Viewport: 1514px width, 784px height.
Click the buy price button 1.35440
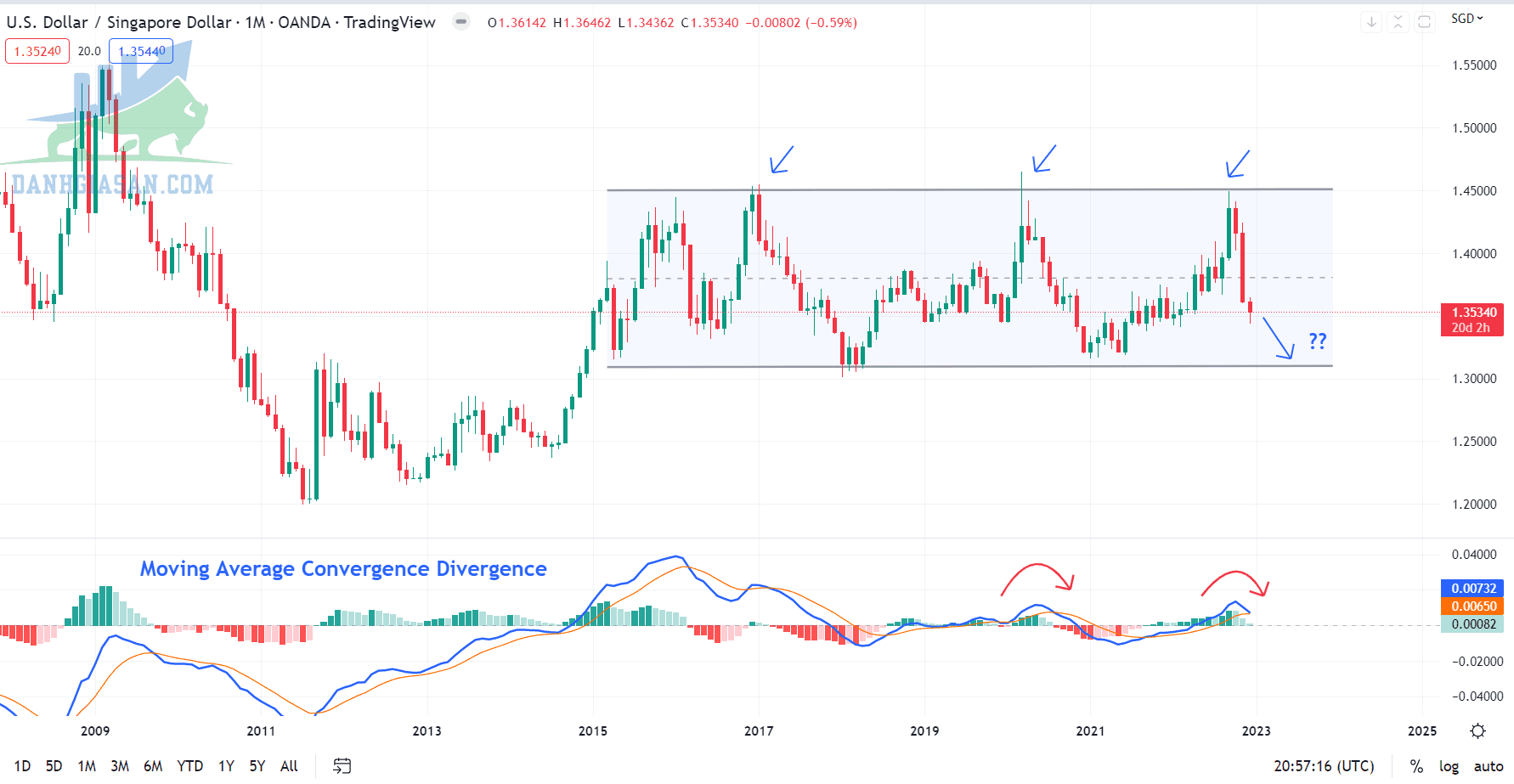point(141,51)
